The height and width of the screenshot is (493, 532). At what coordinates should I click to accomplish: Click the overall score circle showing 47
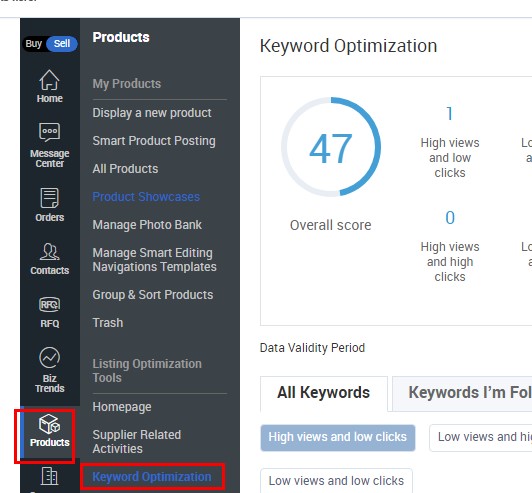tap(331, 147)
